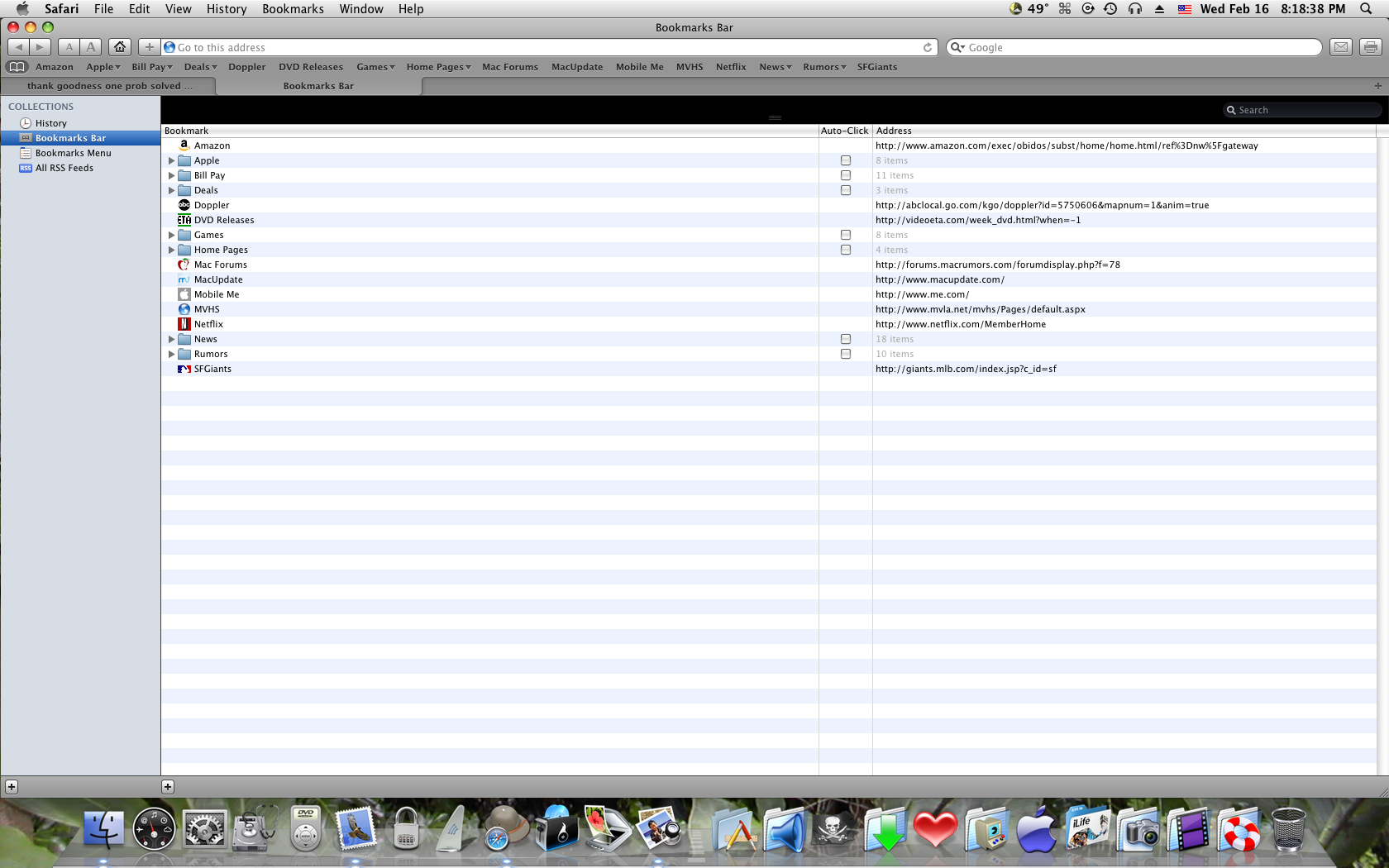1389x868 pixels.
Task: Expand the Rumors folder disclosure triangle
Action: [x=171, y=354]
